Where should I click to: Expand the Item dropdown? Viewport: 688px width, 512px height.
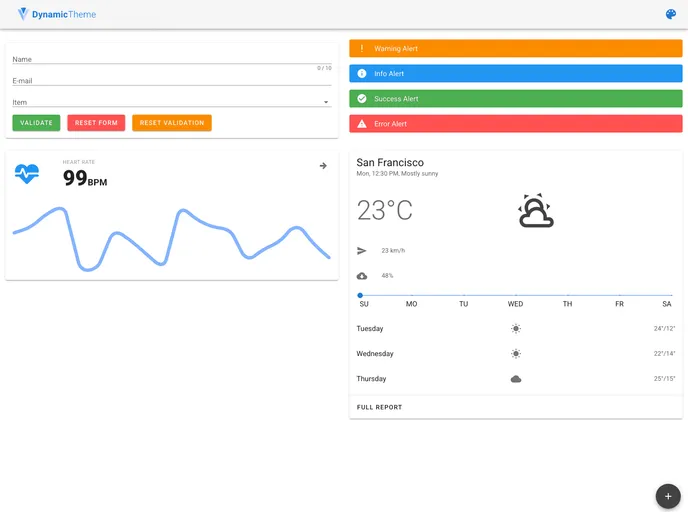coord(326,102)
